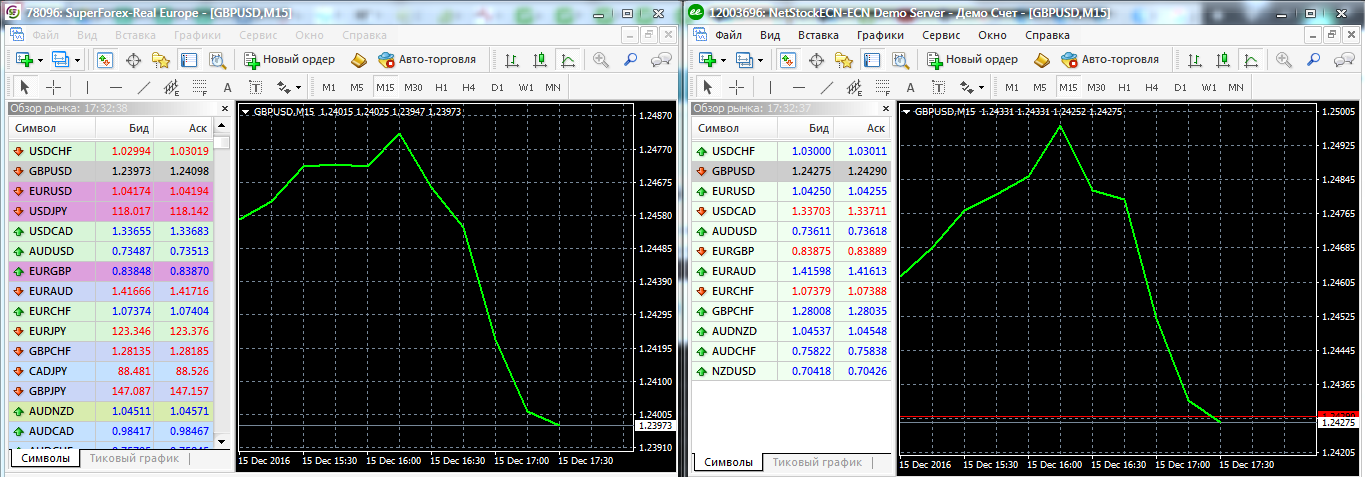Toggle the Market Watch panel in the right terminal

(789, 60)
